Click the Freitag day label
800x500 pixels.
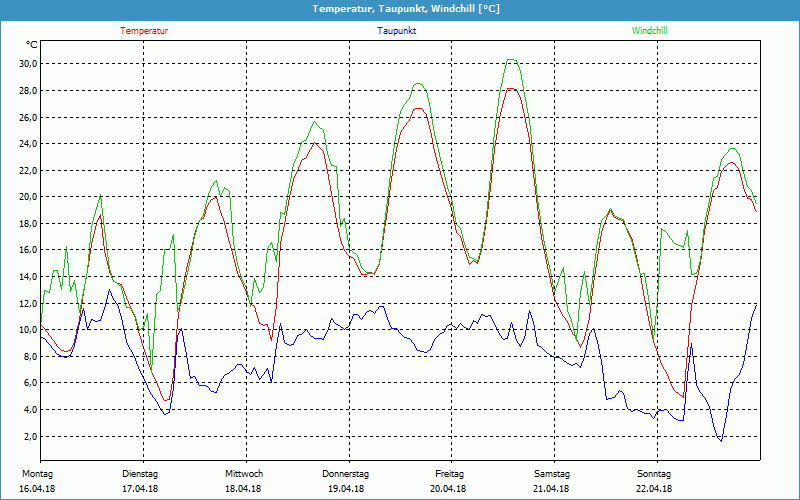pos(449,474)
